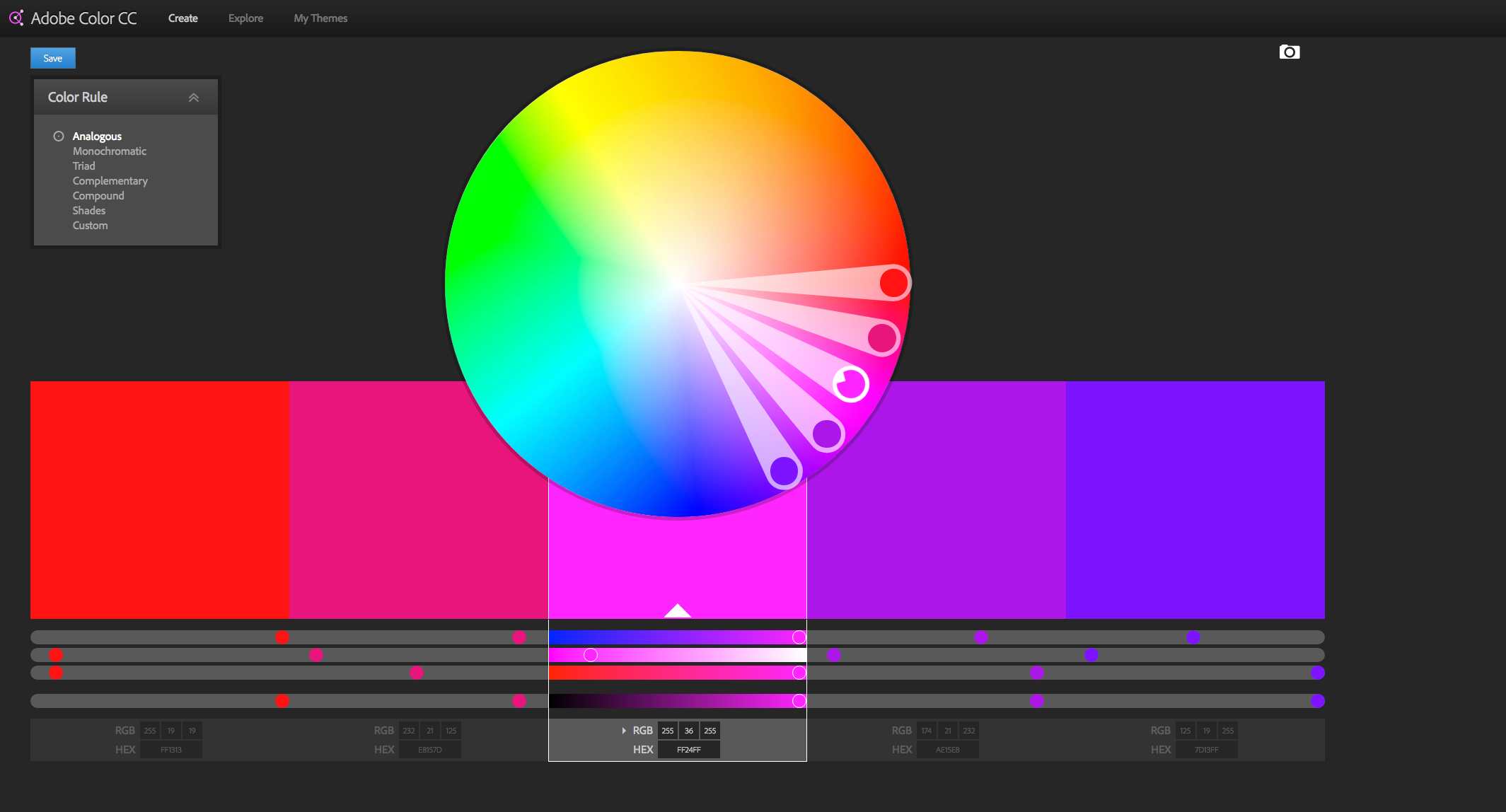Click the violet handle on the bottom brightness slider

(x=1317, y=701)
